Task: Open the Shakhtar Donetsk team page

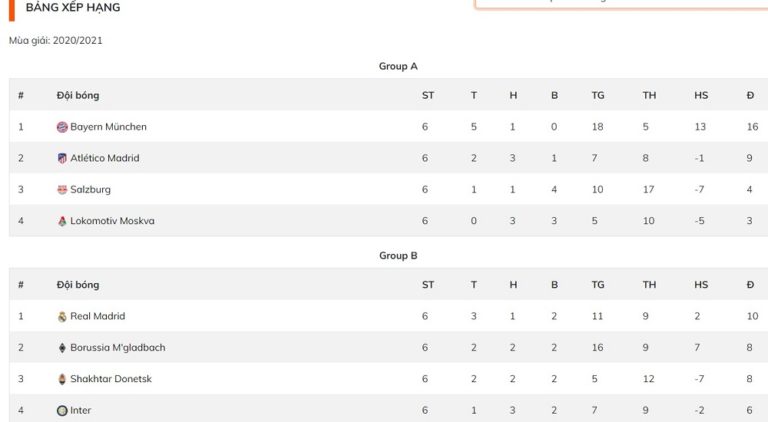Action: click(x=111, y=379)
